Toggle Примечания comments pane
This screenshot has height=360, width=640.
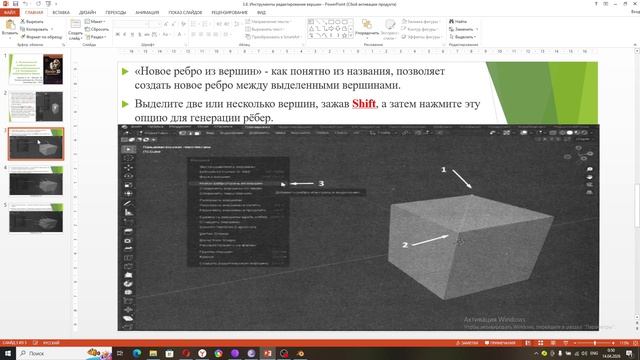500,343
